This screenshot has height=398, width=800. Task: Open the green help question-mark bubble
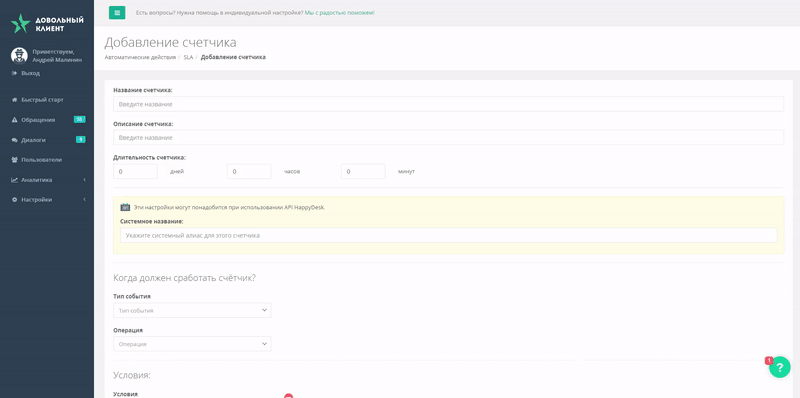click(x=780, y=367)
